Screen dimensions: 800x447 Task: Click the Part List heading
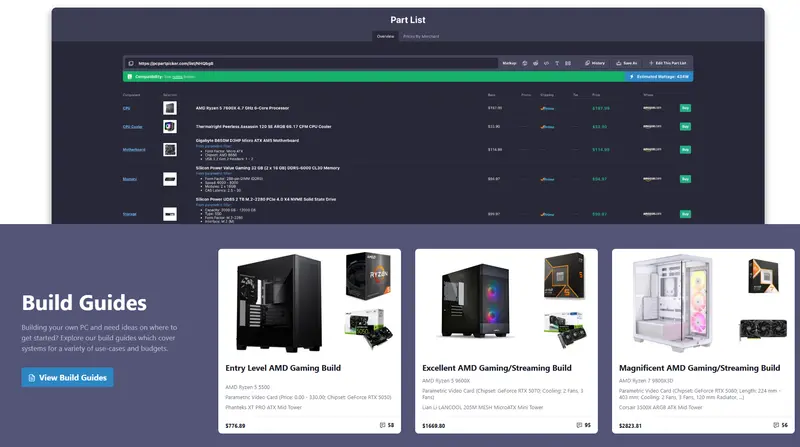408,20
